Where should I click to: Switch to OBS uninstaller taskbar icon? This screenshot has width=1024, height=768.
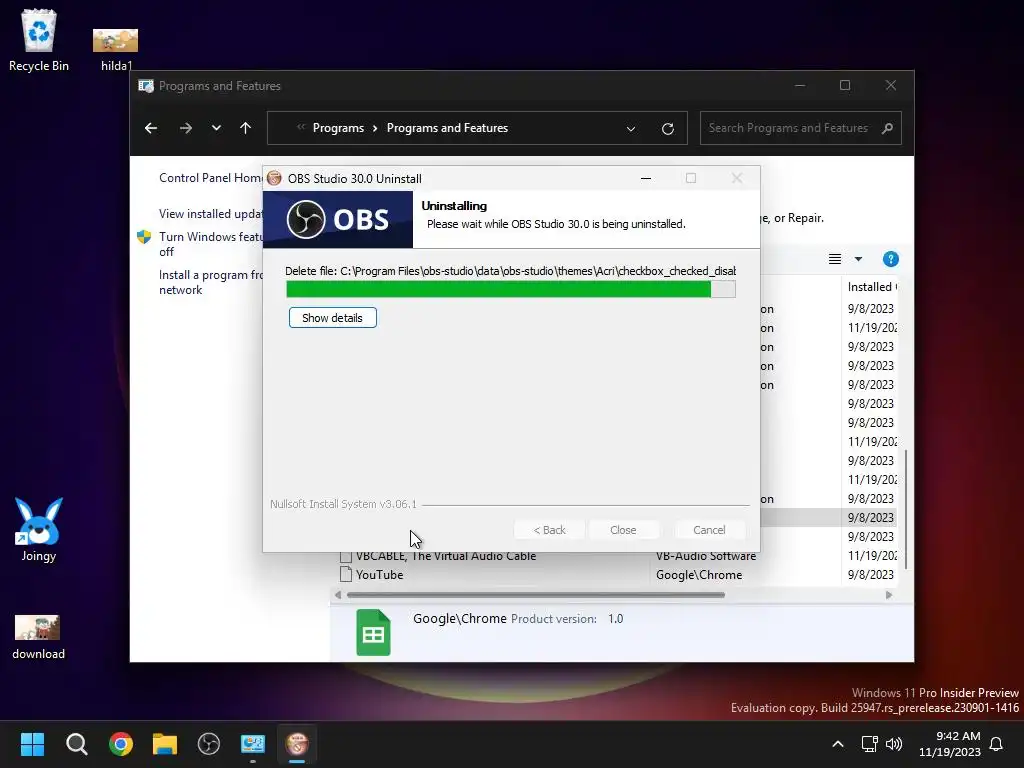[x=297, y=744]
